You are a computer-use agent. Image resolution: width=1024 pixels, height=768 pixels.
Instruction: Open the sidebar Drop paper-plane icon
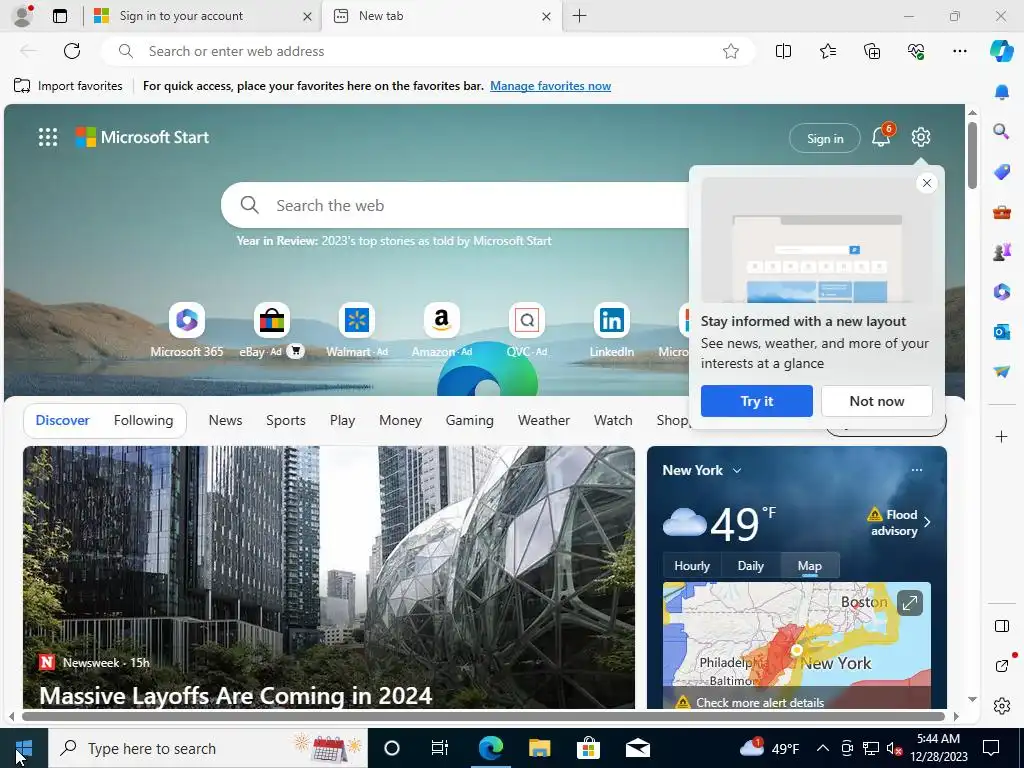[1001, 371]
